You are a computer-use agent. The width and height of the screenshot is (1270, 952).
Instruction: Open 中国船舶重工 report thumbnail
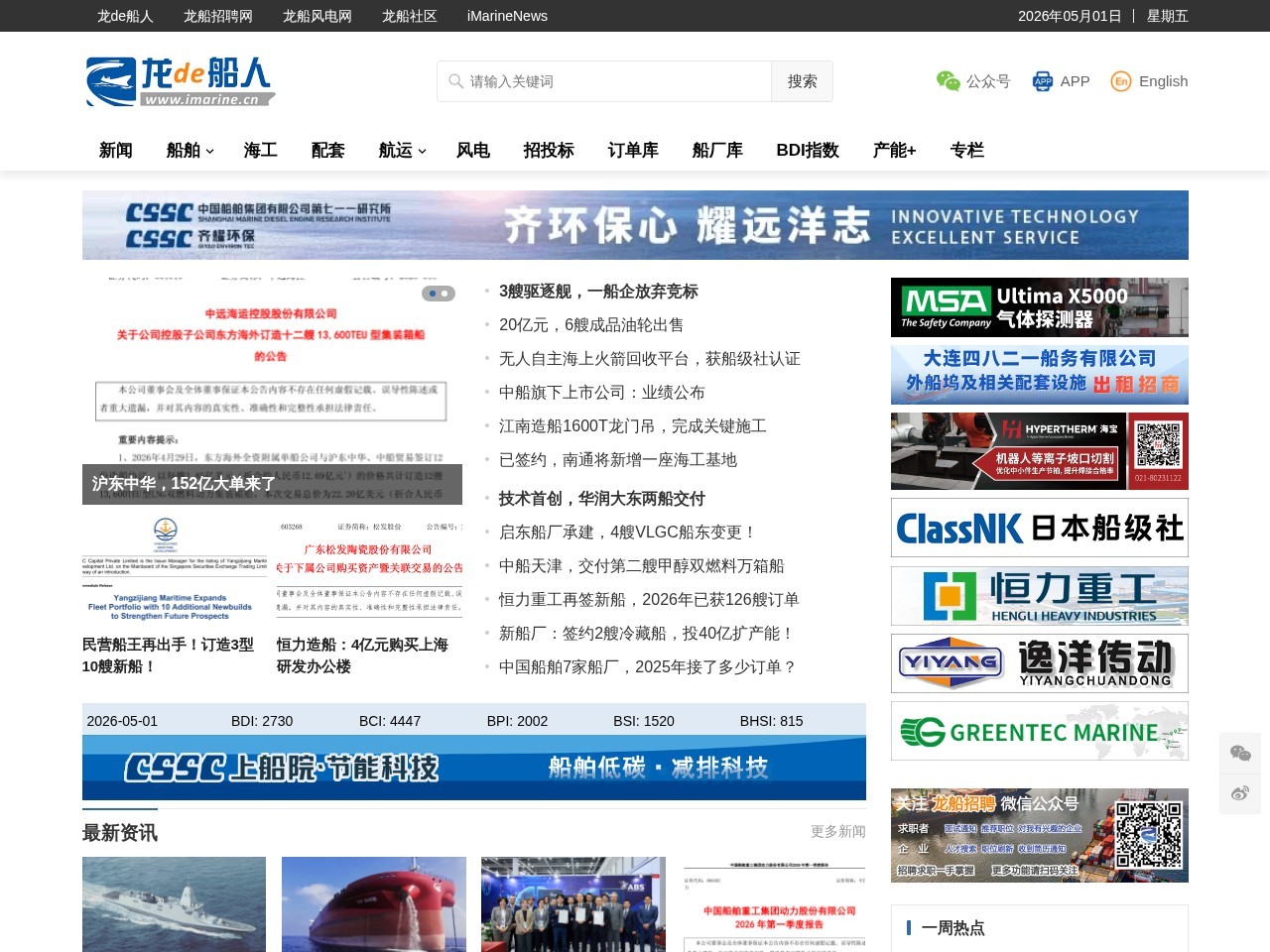[774, 904]
